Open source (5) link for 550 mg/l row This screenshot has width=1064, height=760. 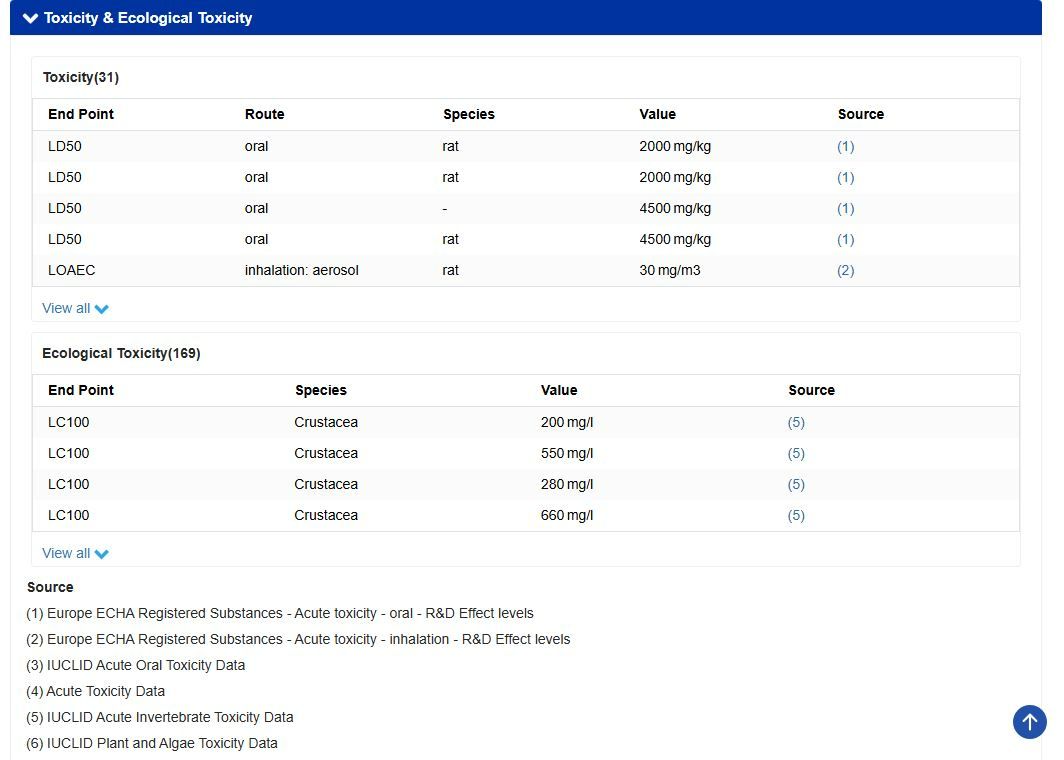(796, 453)
